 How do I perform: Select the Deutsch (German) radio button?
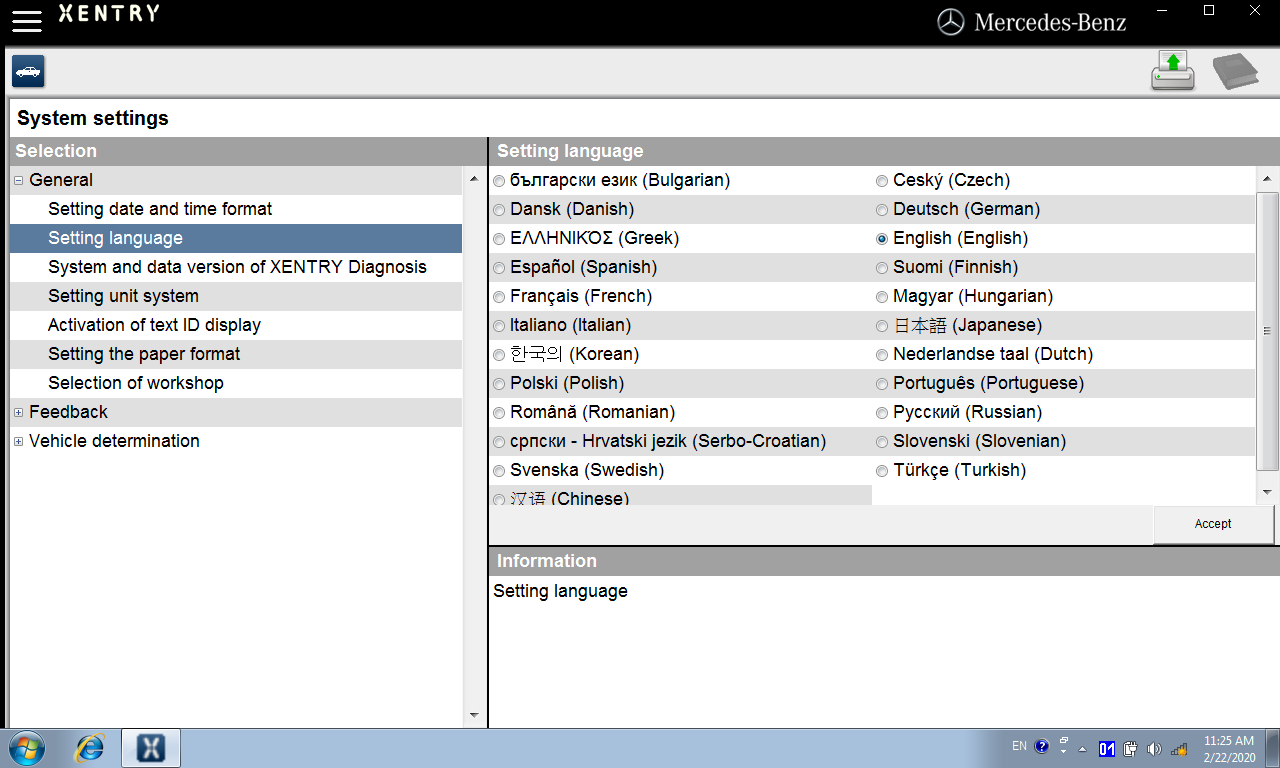click(882, 210)
